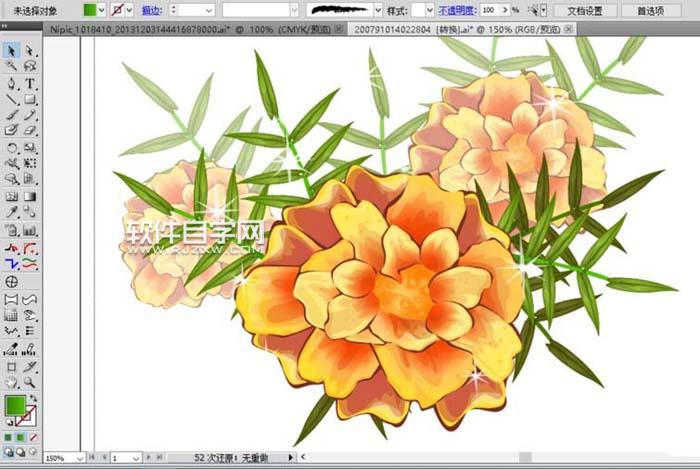Select the Direct Selection tool
Image resolution: width=700 pixels, height=469 pixels.
click(30, 50)
